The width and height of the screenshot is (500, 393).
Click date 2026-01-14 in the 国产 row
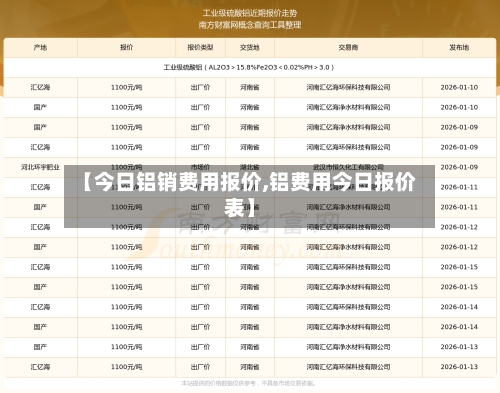(x=459, y=327)
